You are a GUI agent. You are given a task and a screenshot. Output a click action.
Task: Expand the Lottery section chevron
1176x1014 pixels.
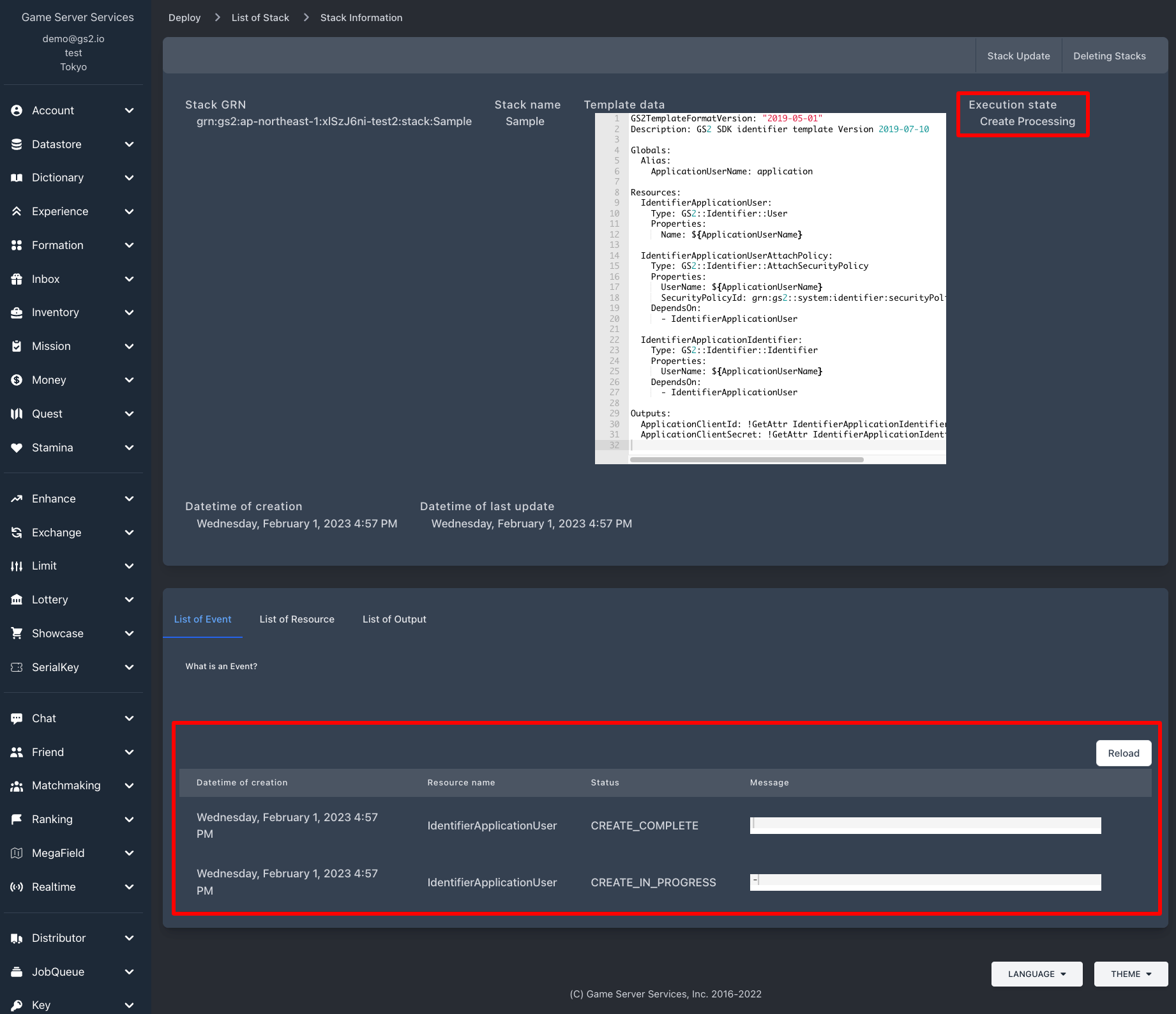129,600
